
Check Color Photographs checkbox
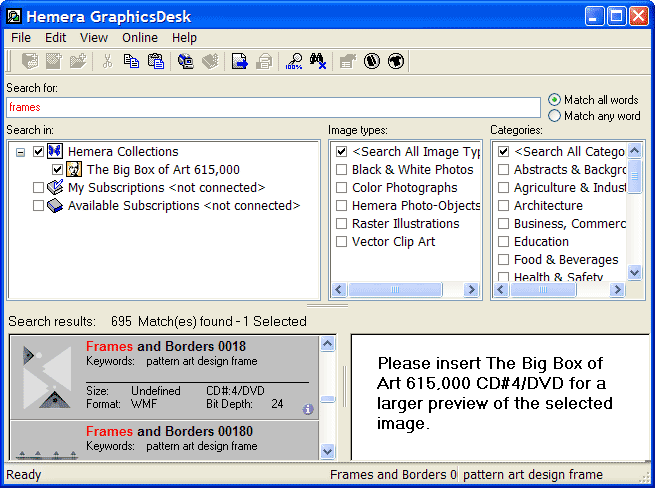tap(342, 187)
